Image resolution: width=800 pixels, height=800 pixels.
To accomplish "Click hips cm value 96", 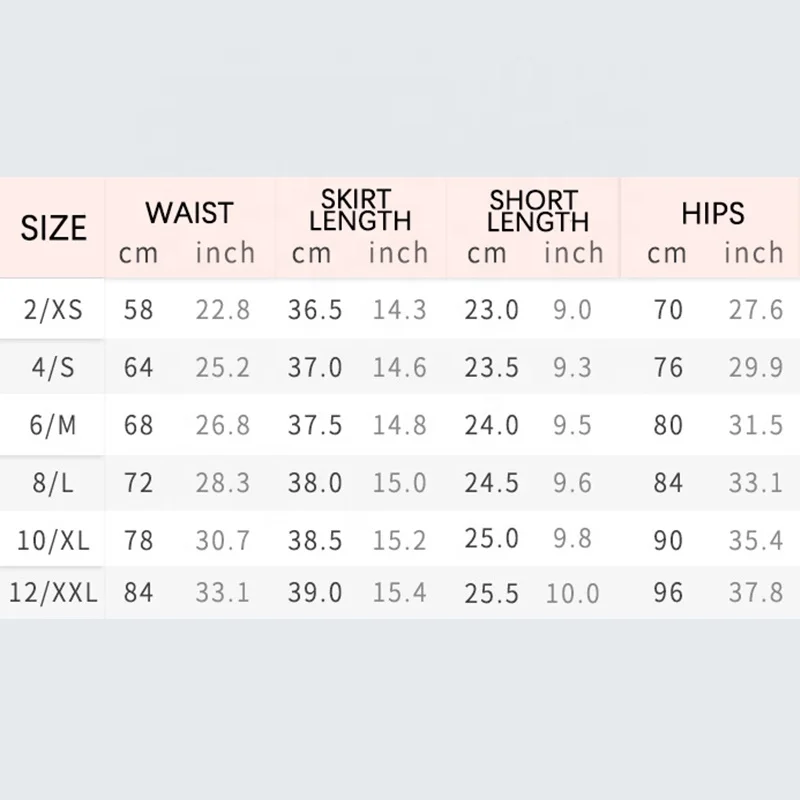I will 668,593.
